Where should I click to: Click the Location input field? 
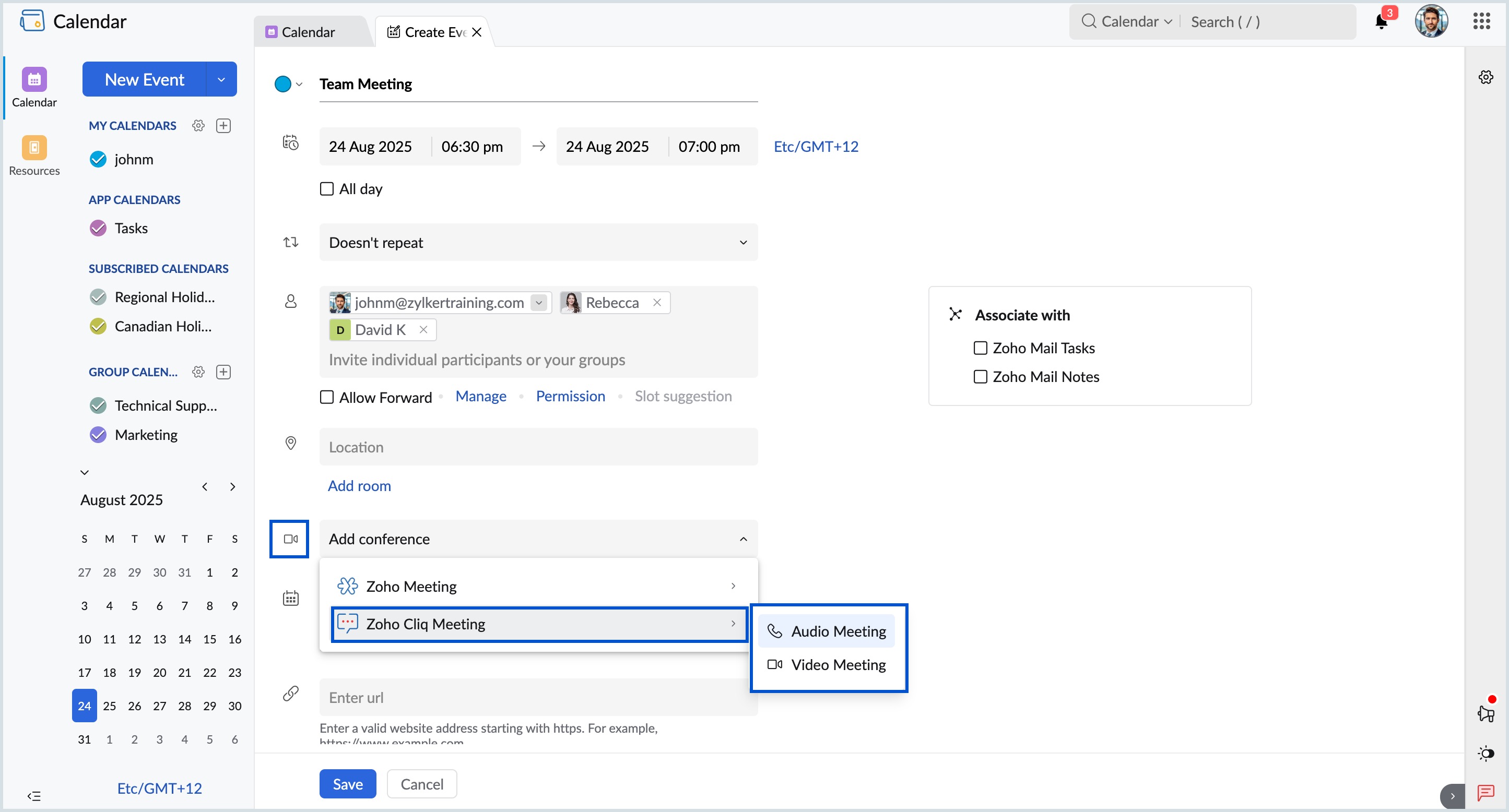[538, 447]
